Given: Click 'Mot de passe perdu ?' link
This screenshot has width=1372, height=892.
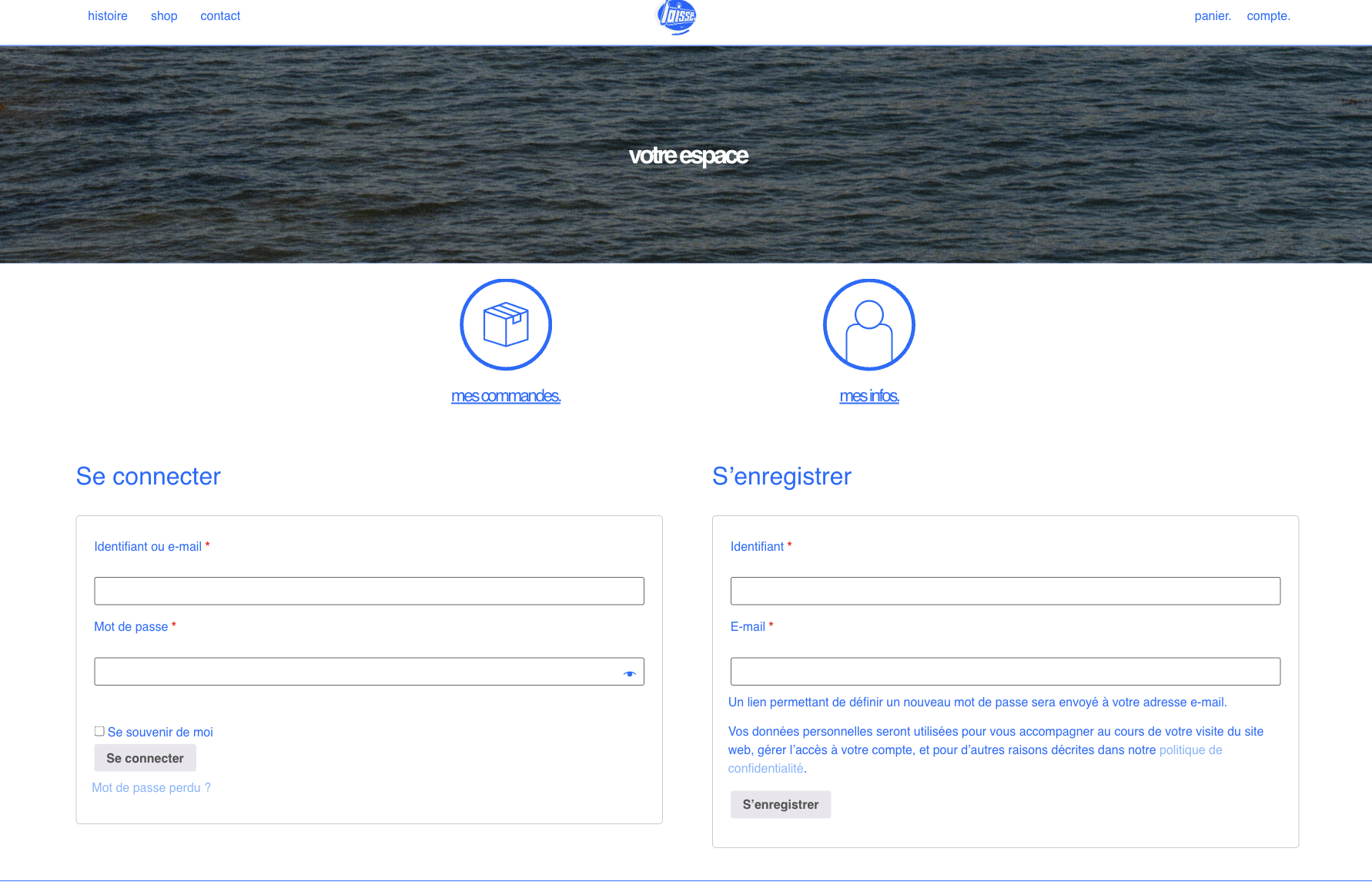Looking at the screenshot, I should [151, 787].
